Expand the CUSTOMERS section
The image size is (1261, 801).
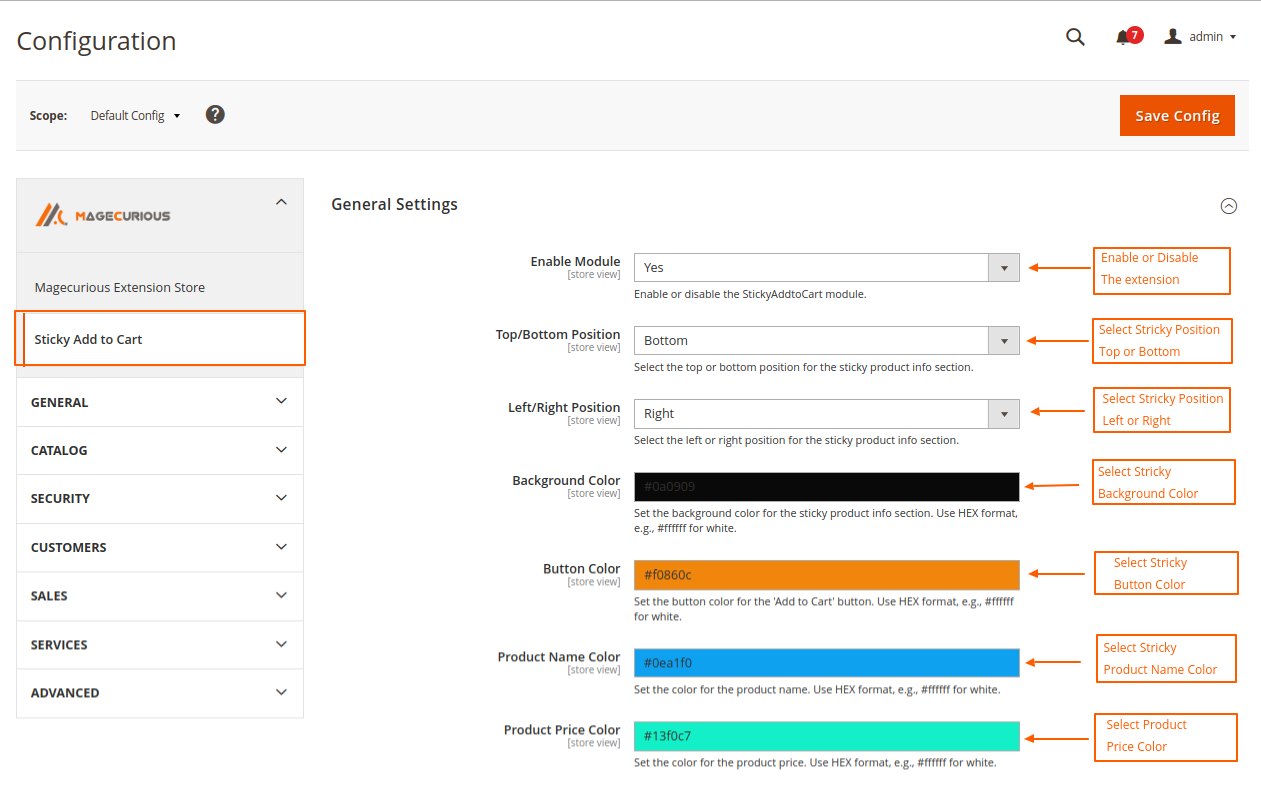[159, 547]
